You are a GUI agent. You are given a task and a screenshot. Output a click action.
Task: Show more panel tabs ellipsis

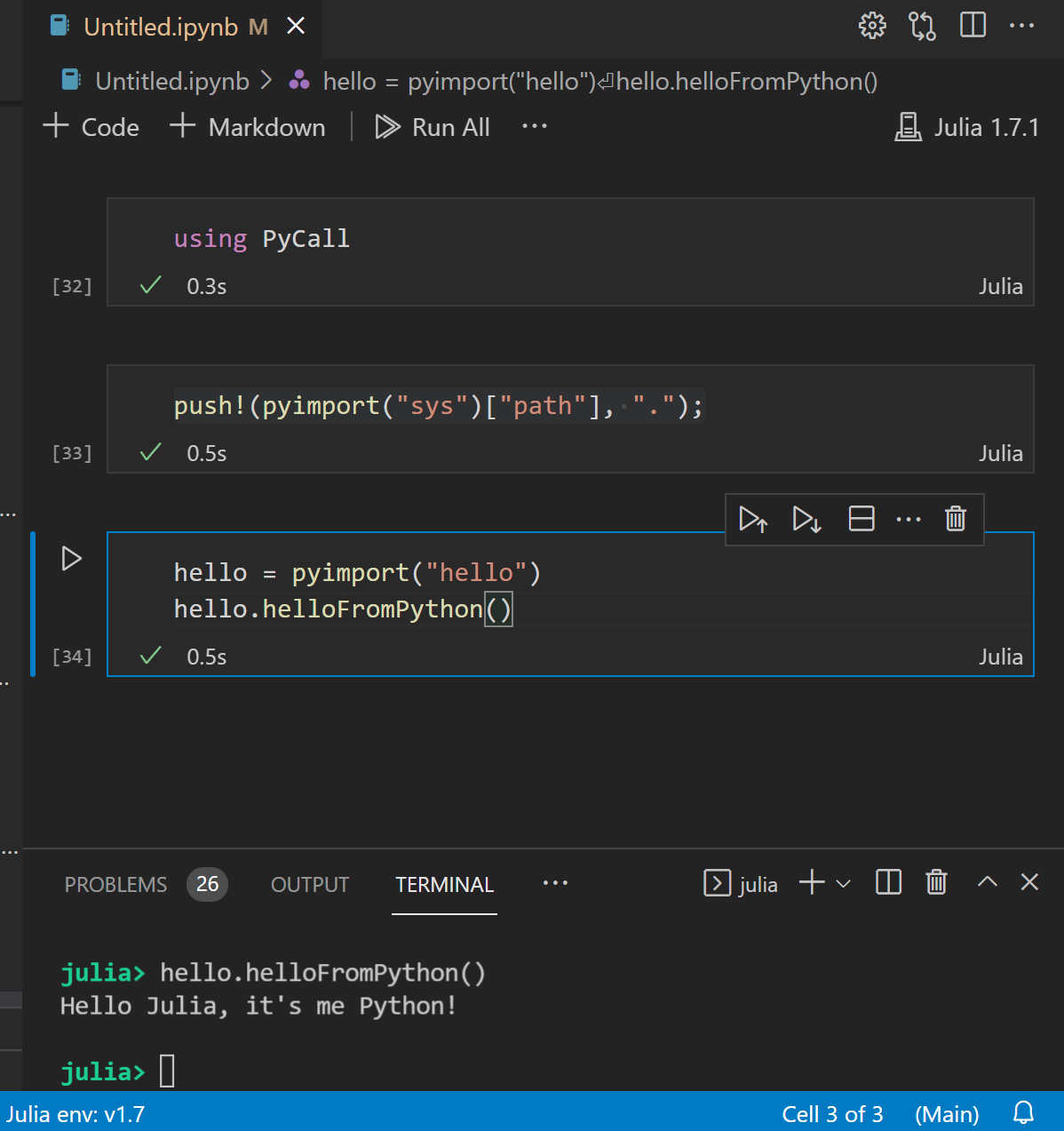[555, 883]
